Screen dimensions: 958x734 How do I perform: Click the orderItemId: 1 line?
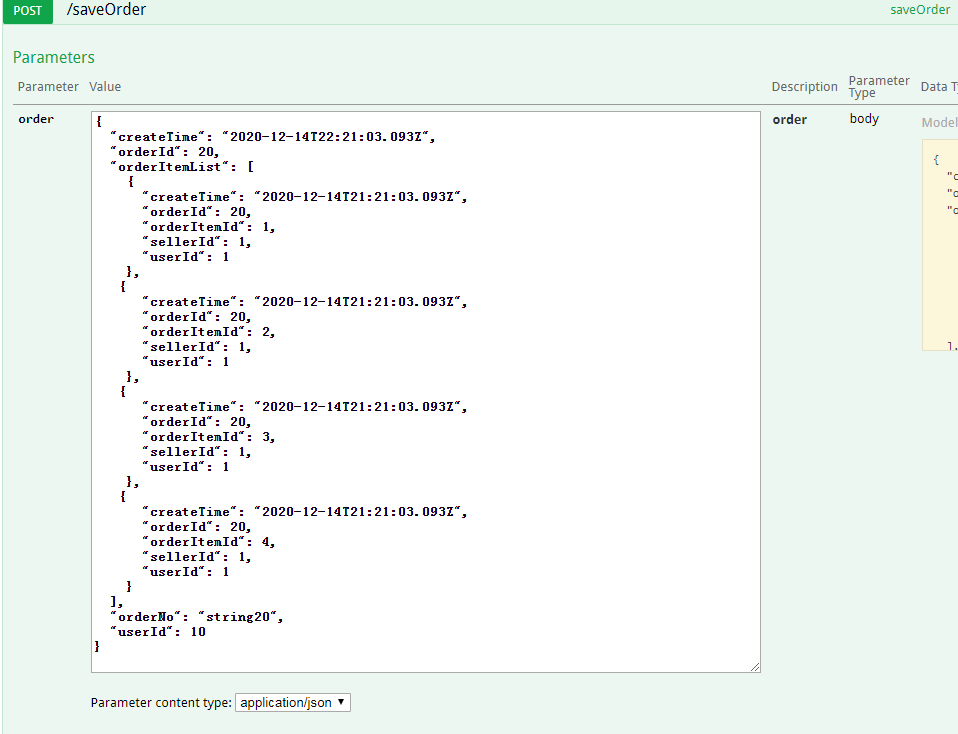coord(208,227)
